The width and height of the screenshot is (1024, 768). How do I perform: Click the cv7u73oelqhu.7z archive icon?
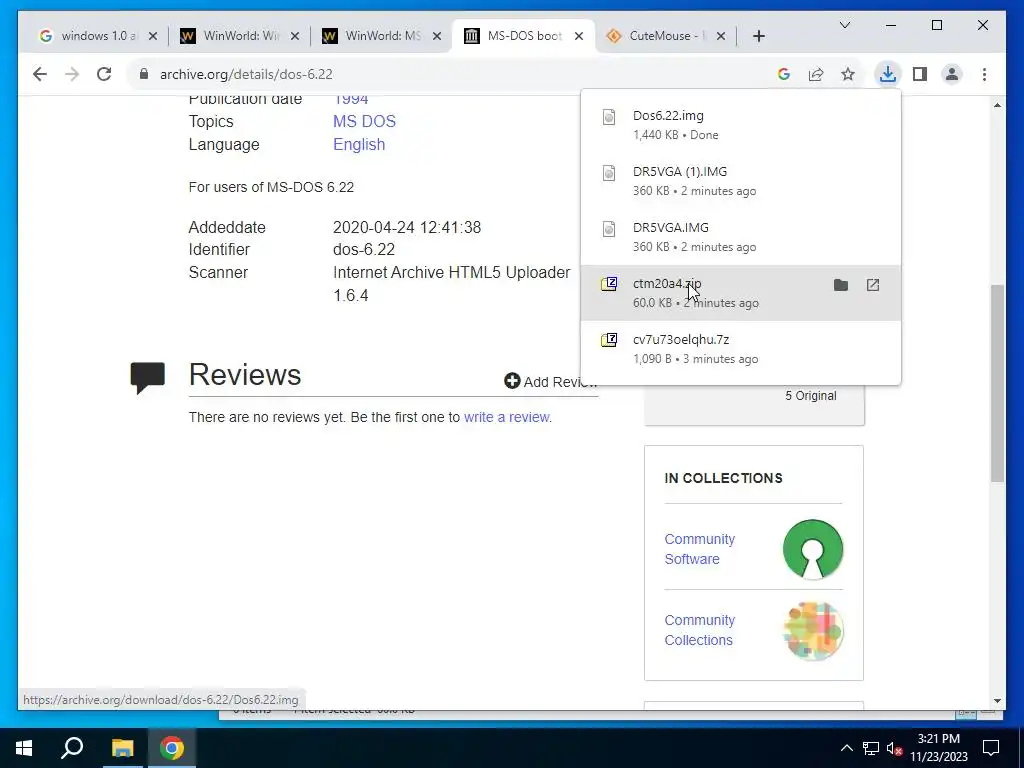point(609,340)
